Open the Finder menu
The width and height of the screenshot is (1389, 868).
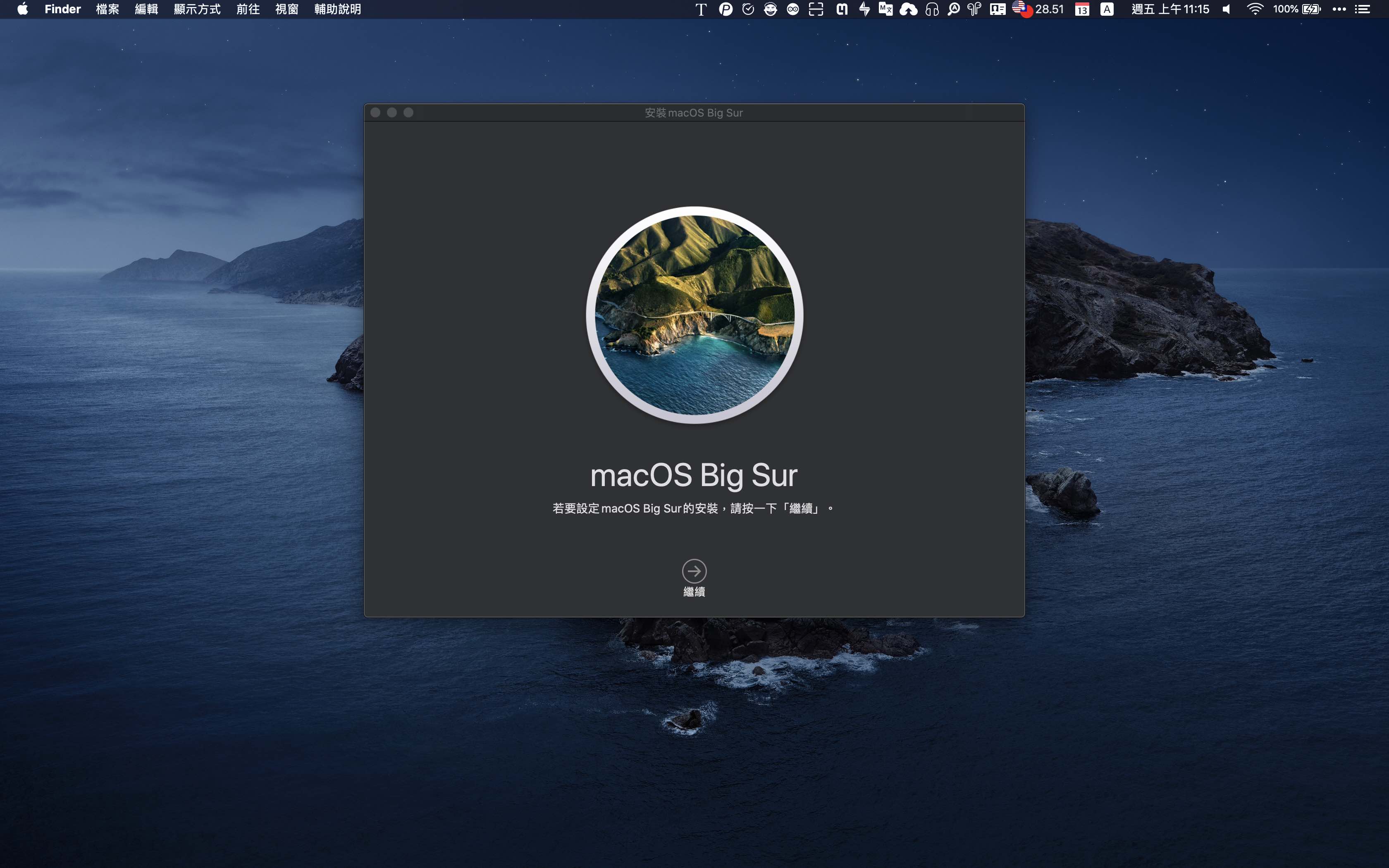(62, 9)
